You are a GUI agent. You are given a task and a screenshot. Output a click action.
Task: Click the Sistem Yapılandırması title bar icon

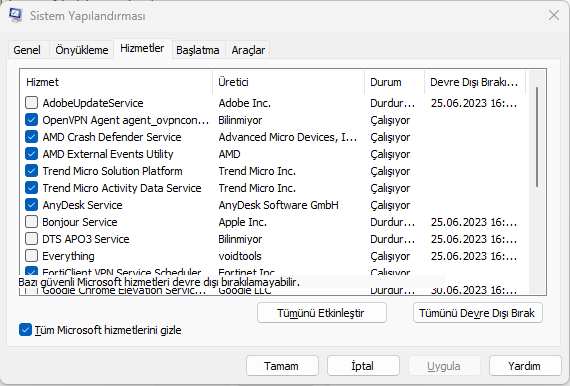pyautogui.click(x=16, y=15)
